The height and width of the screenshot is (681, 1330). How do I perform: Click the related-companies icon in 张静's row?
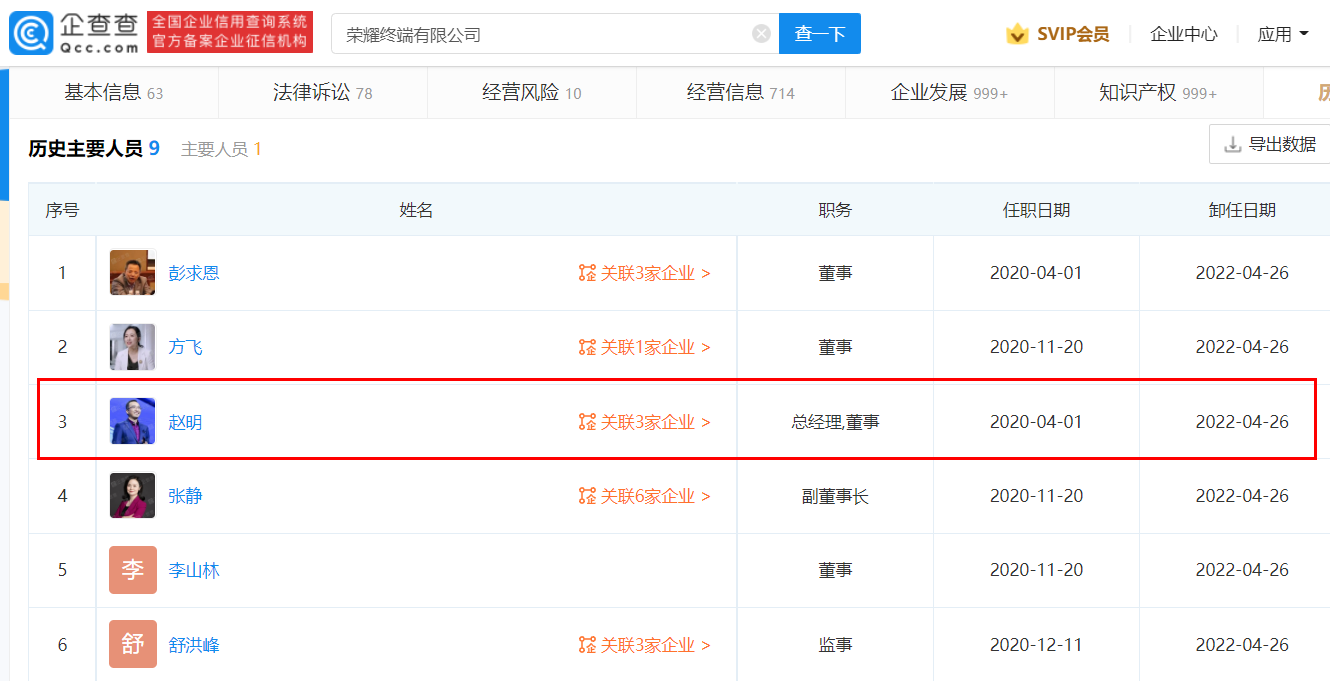587,496
